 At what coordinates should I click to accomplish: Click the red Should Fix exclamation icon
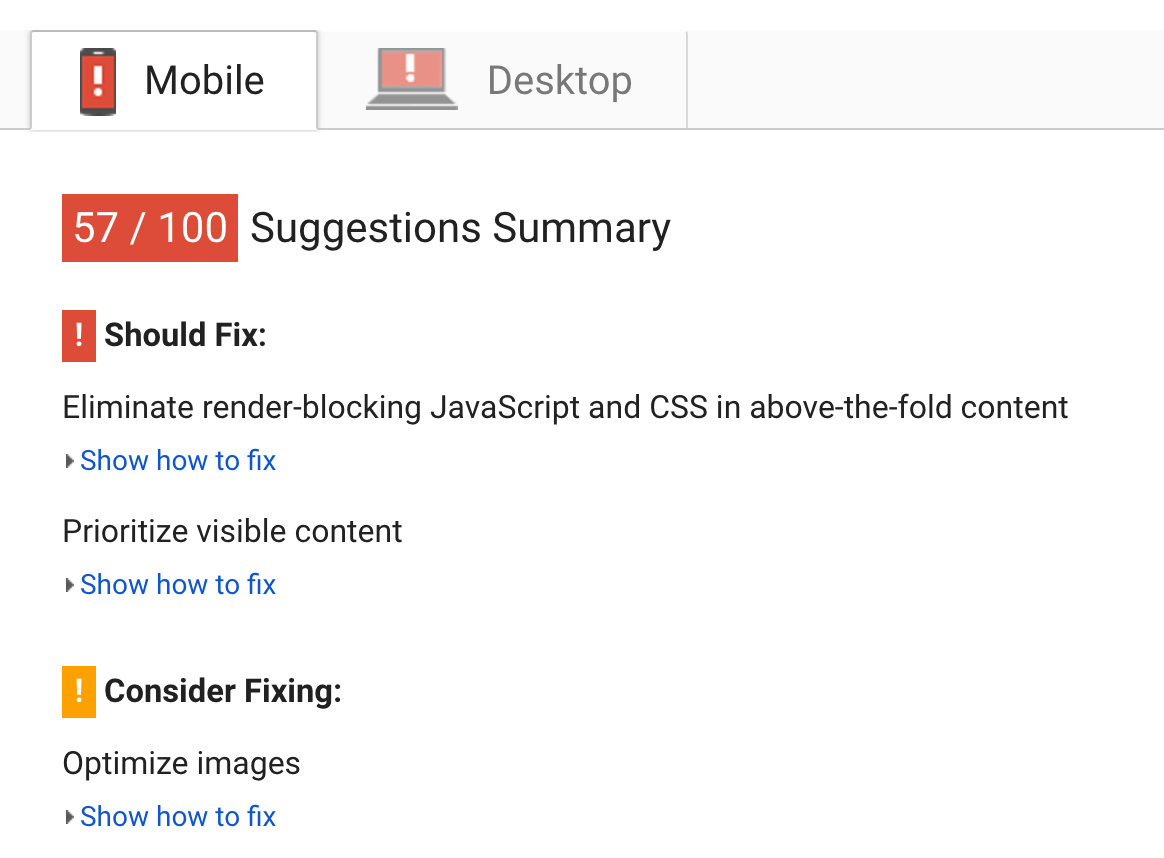[79, 335]
